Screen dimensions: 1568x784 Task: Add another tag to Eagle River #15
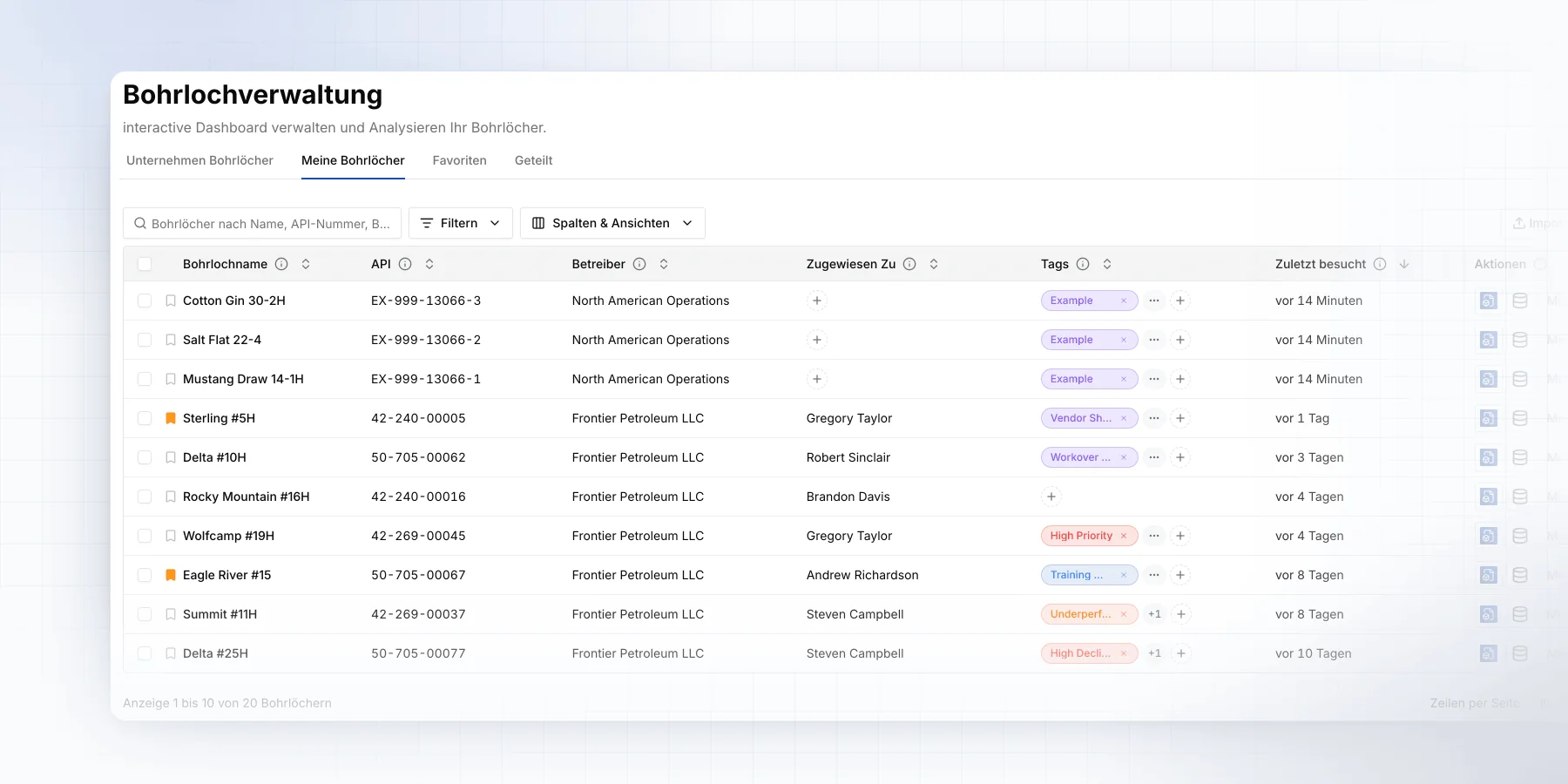pyautogui.click(x=1180, y=575)
